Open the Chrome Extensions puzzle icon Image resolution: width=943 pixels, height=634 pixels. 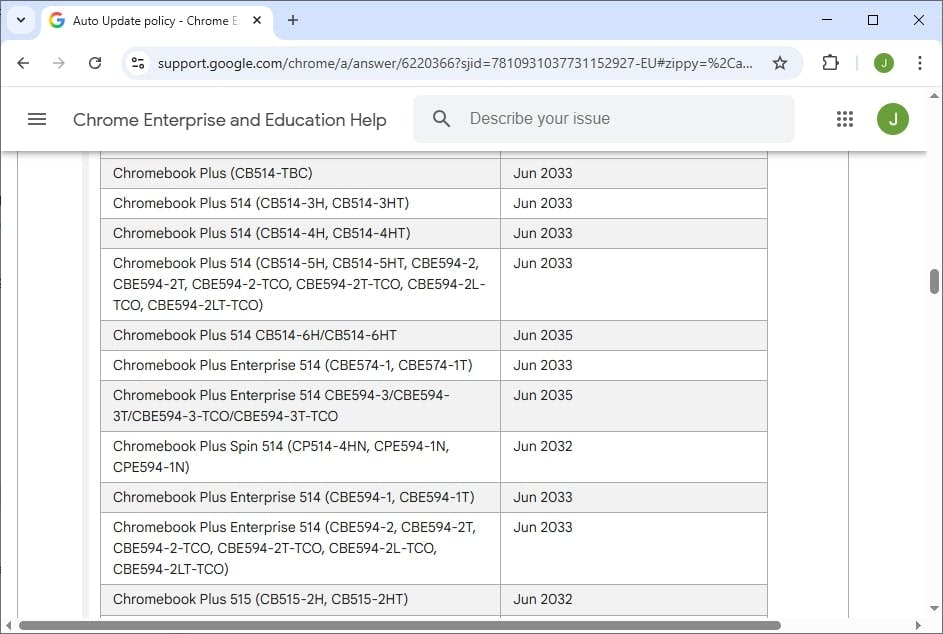click(830, 63)
